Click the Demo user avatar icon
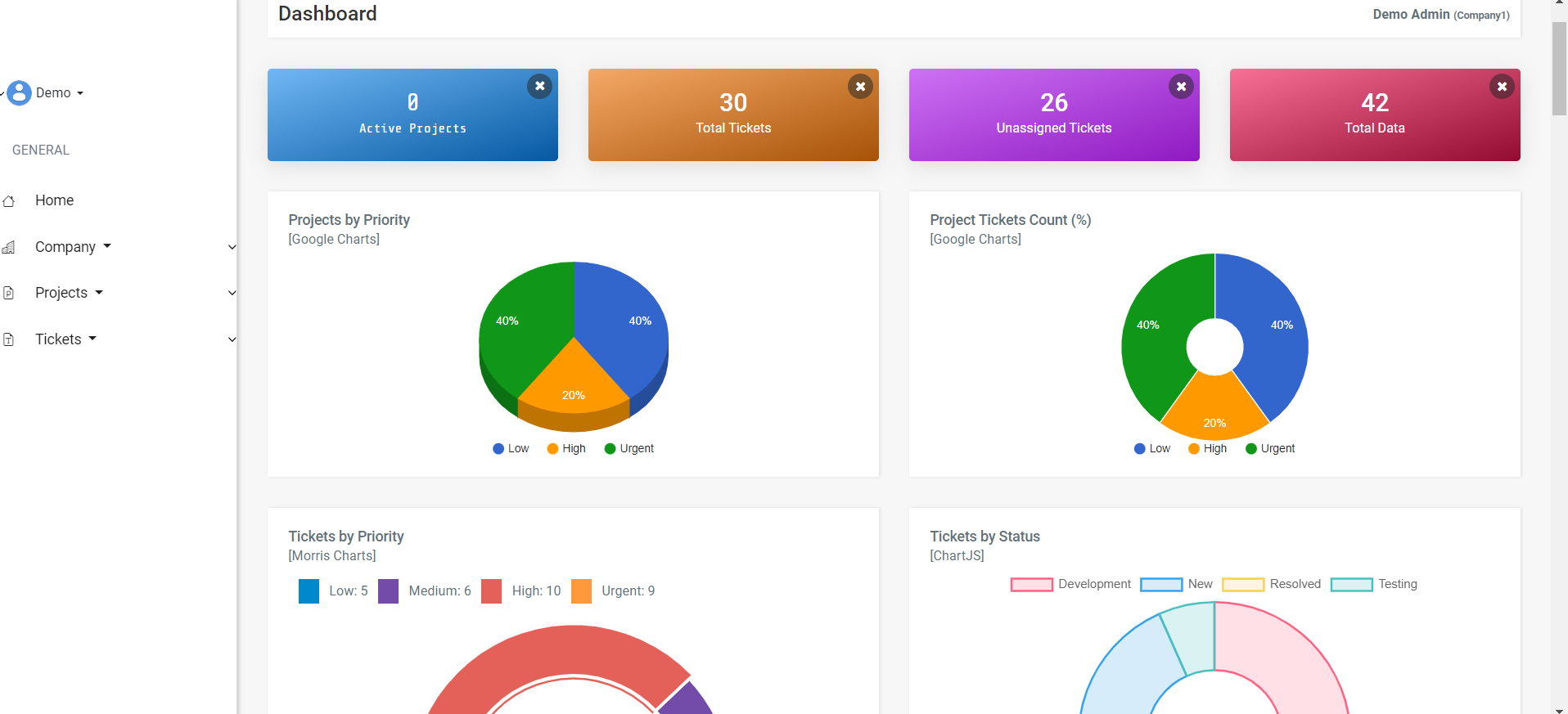1568x714 pixels. click(19, 93)
